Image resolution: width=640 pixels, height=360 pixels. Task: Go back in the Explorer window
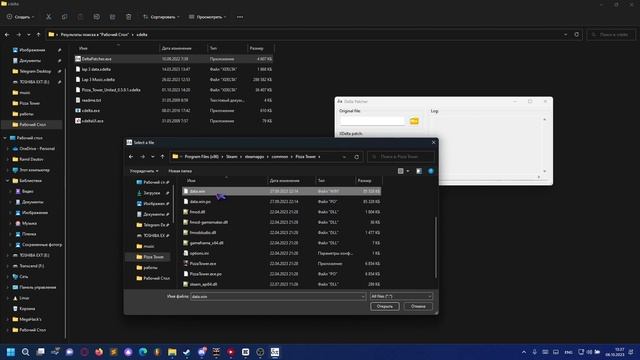tap(7, 35)
